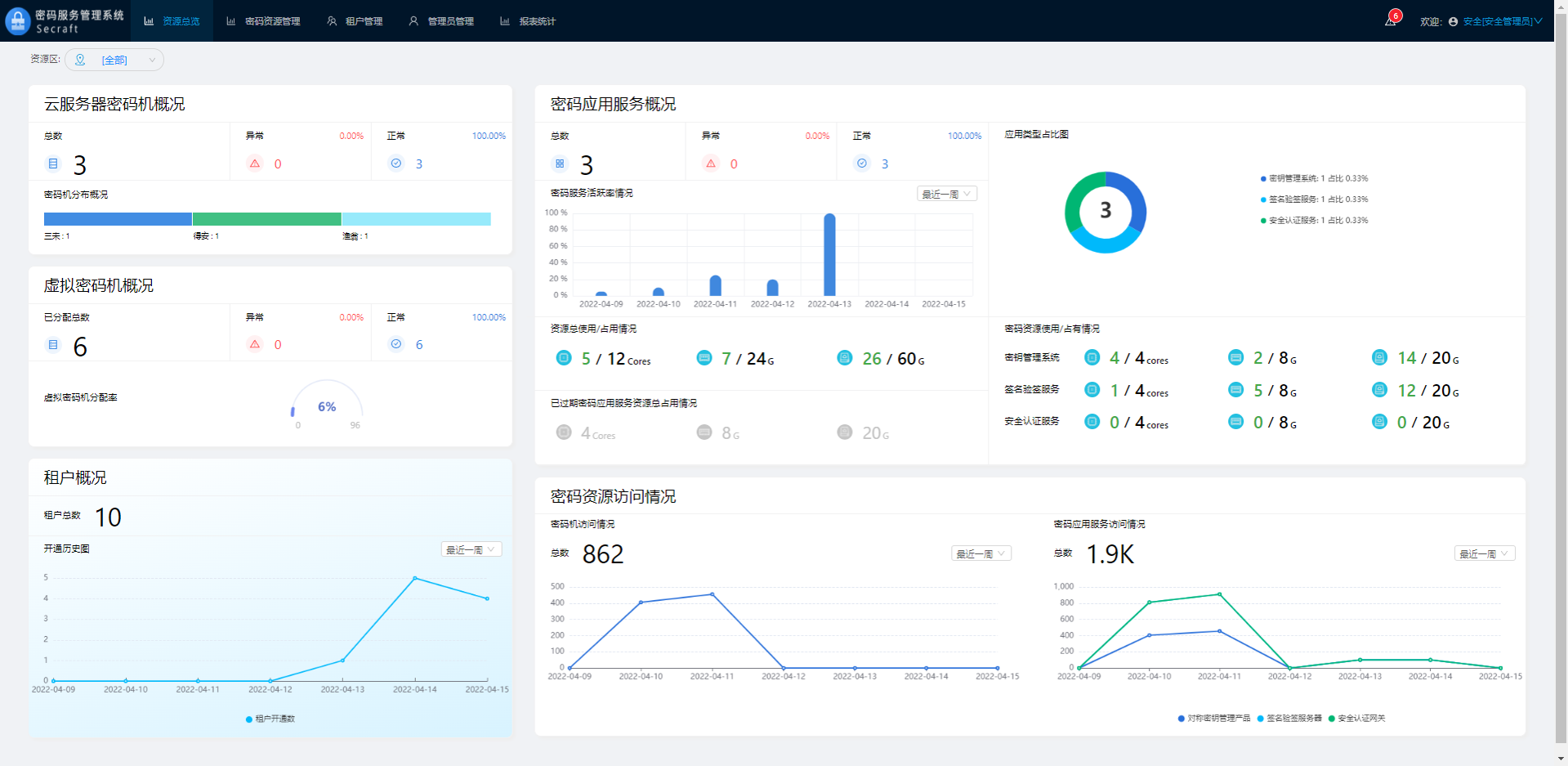Click the Secraft lock logo icon
Screen dimensions: 1568x766
[17, 21]
